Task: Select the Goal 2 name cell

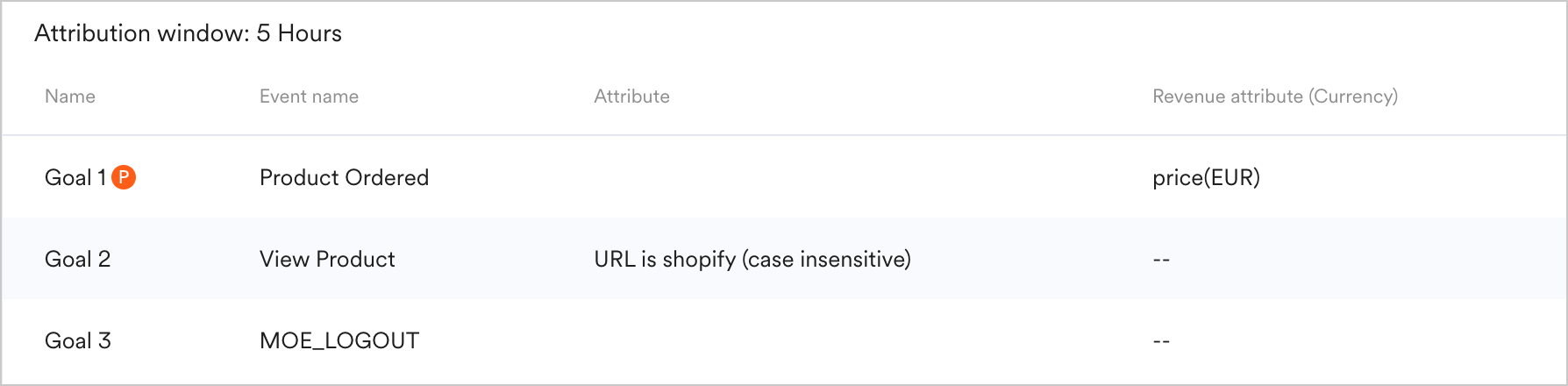Action: (x=77, y=260)
